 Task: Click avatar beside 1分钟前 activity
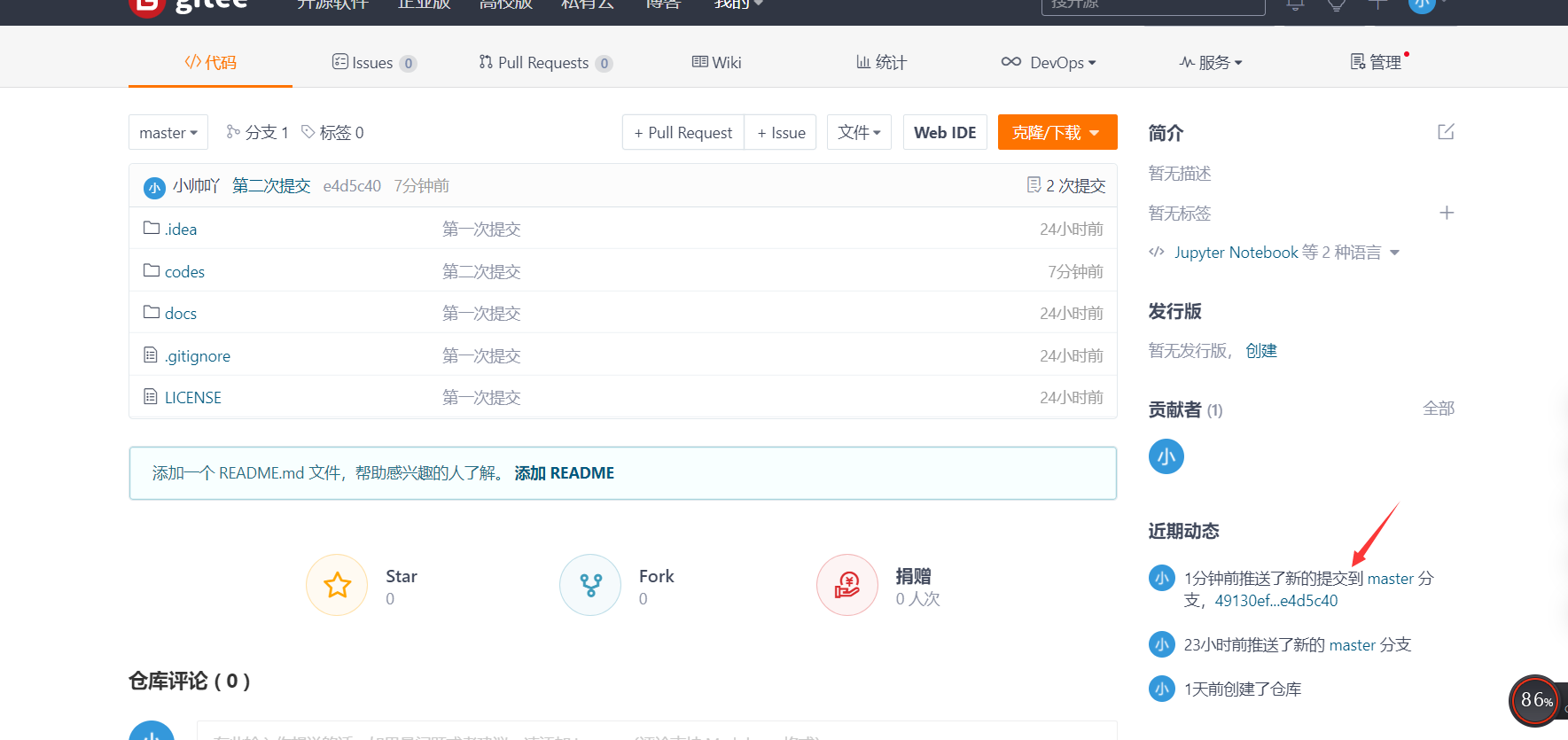1162,578
